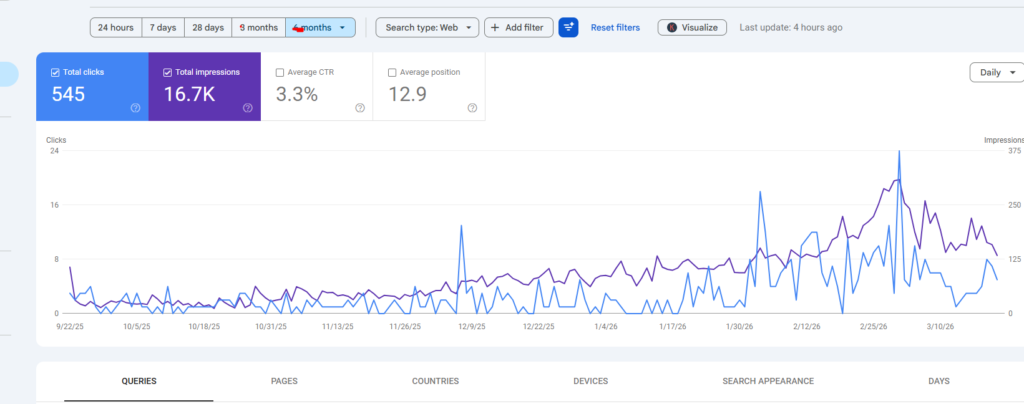Open the Search Appearance tab

coord(768,381)
